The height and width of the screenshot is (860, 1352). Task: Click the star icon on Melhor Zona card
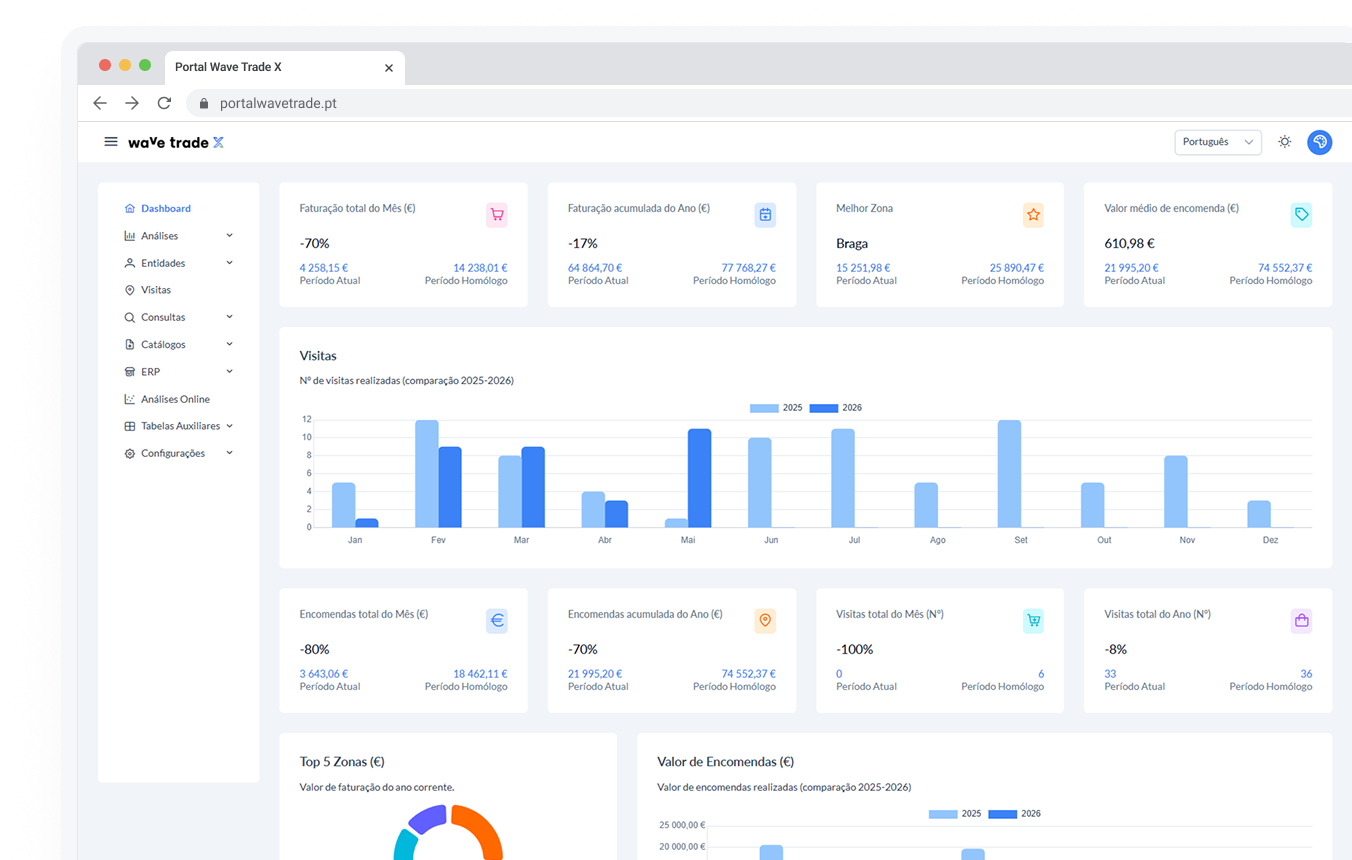click(1033, 214)
